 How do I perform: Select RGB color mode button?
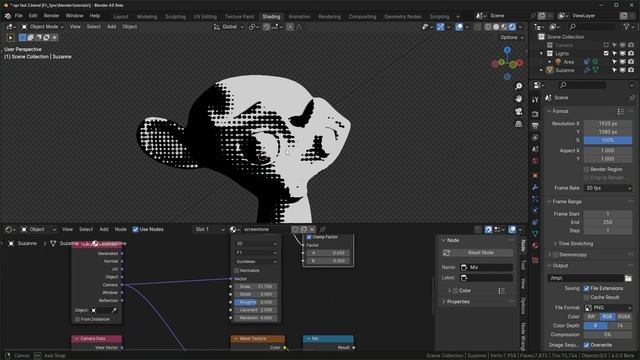[x=607, y=316]
